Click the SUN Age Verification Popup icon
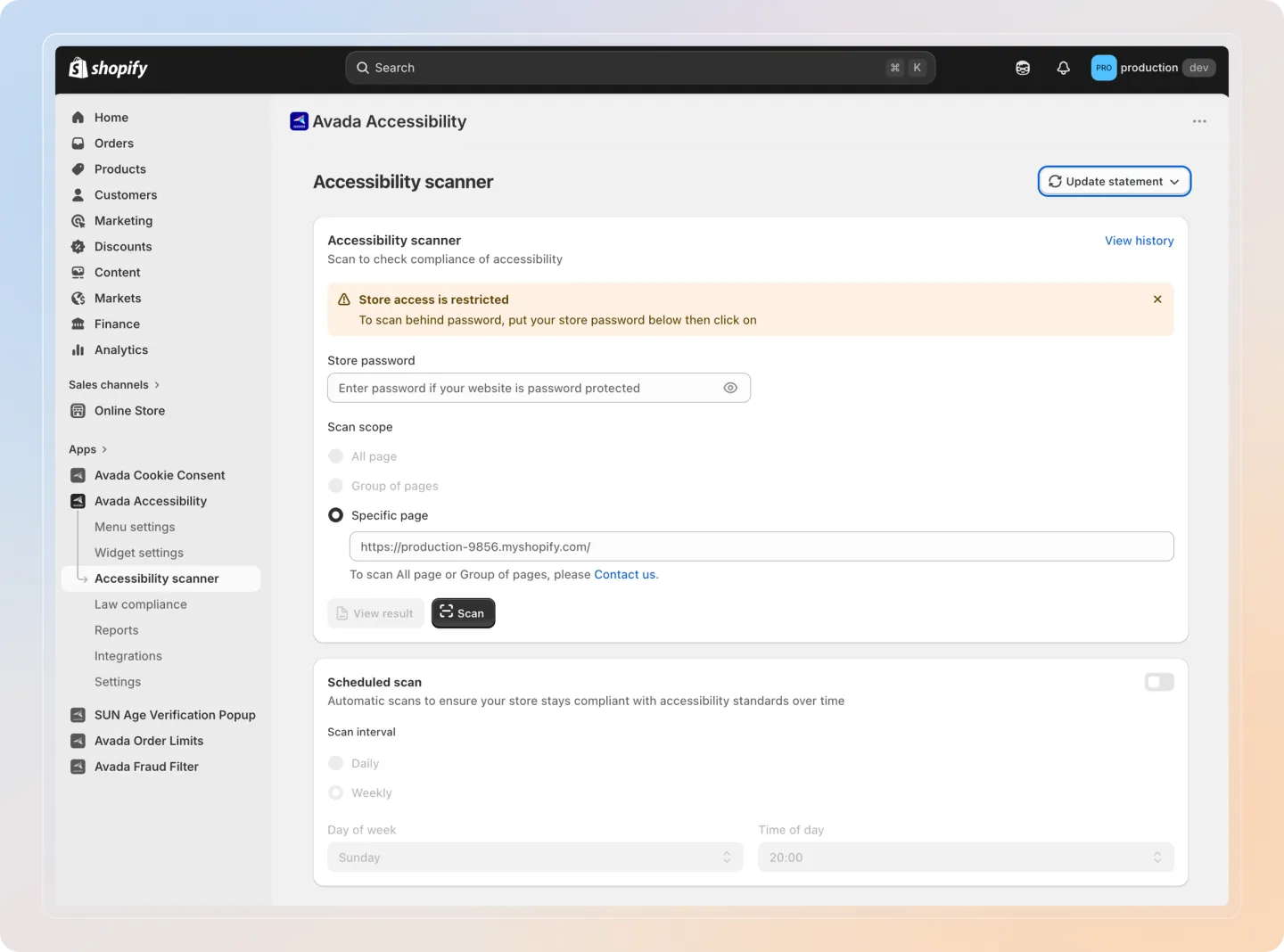1284x952 pixels. pyautogui.click(x=78, y=715)
